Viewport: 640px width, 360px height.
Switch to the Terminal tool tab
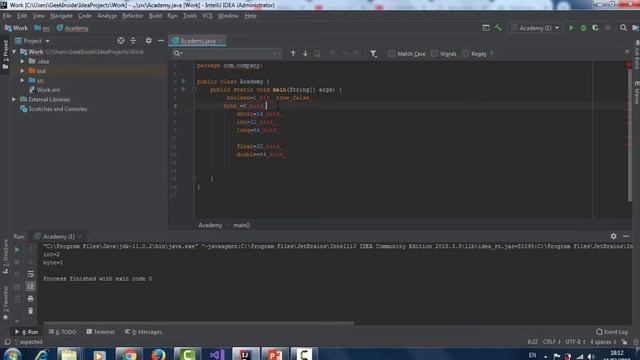(100, 332)
